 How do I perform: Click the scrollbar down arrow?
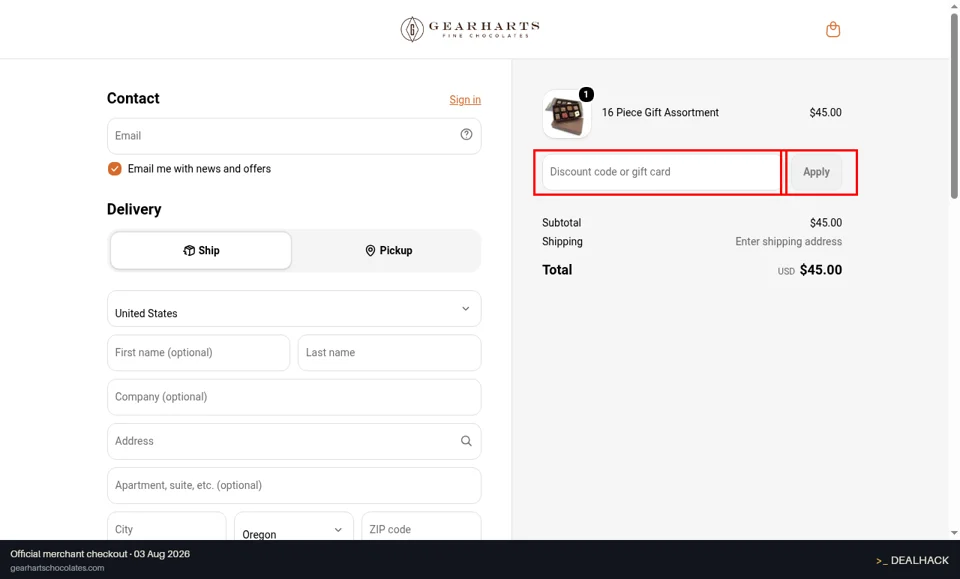click(954, 533)
